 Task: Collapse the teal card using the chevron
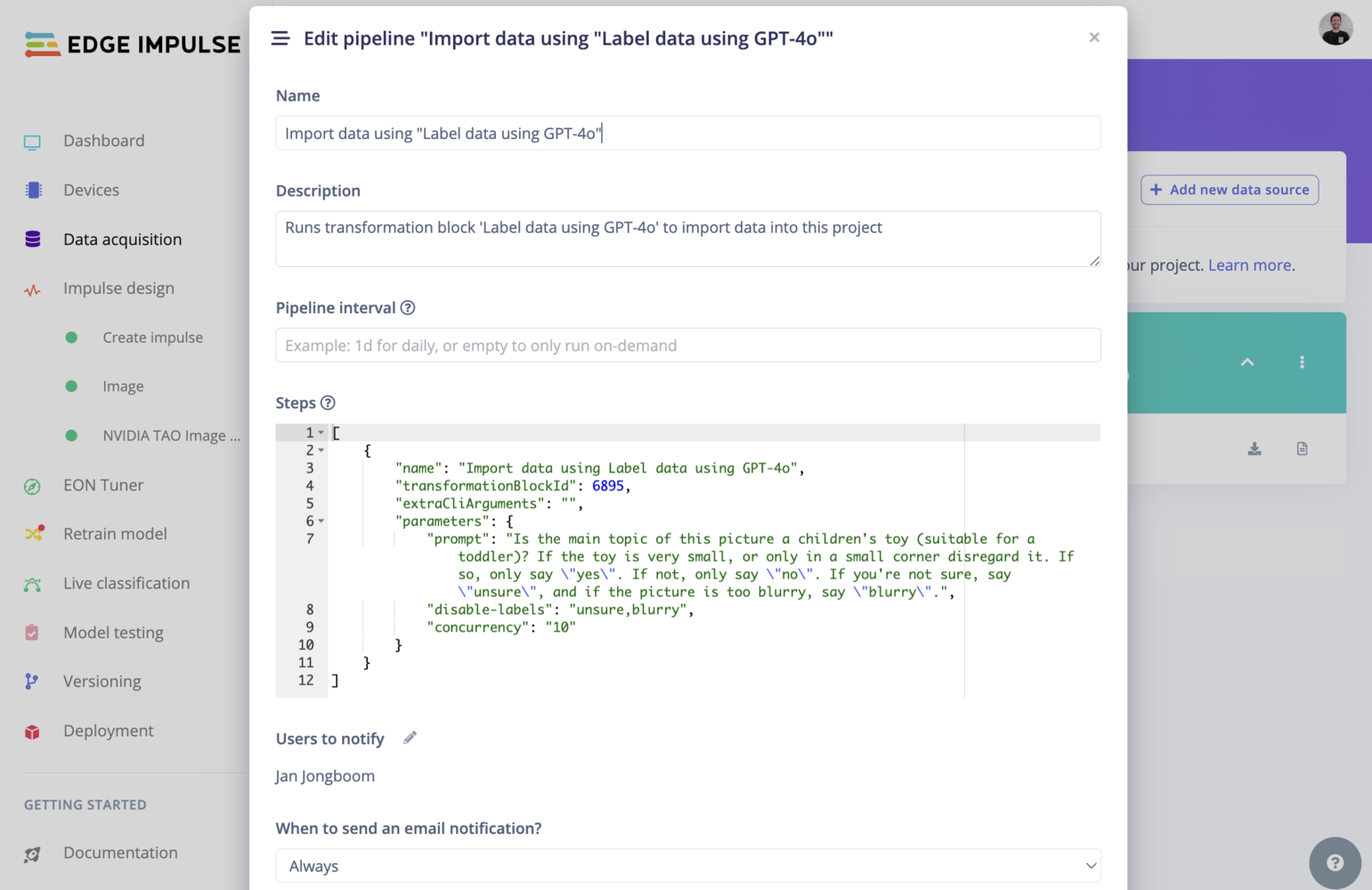[x=1247, y=362]
